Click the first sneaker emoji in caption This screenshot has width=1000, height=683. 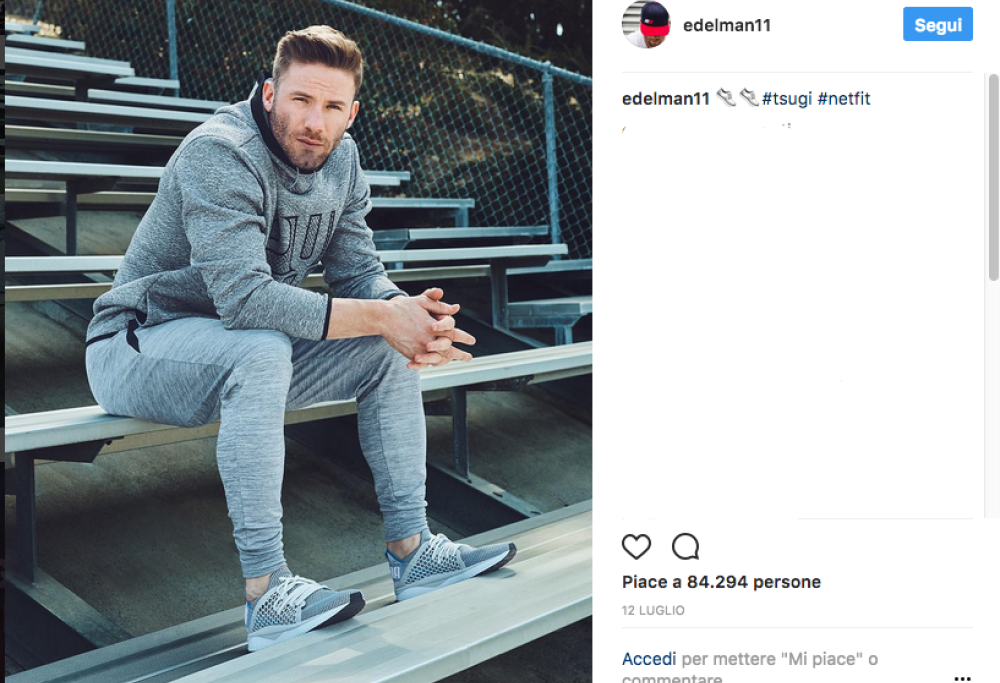(726, 98)
